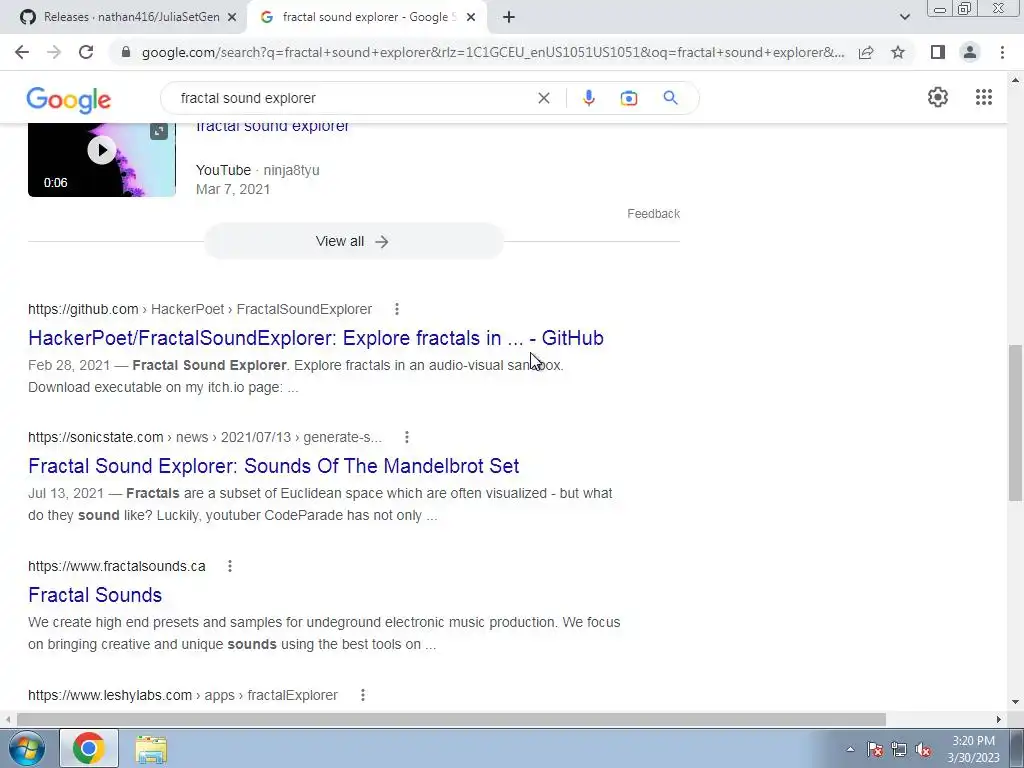This screenshot has width=1024, height=768.
Task: Open more options for leshylabs.com result
Action: 362,695
